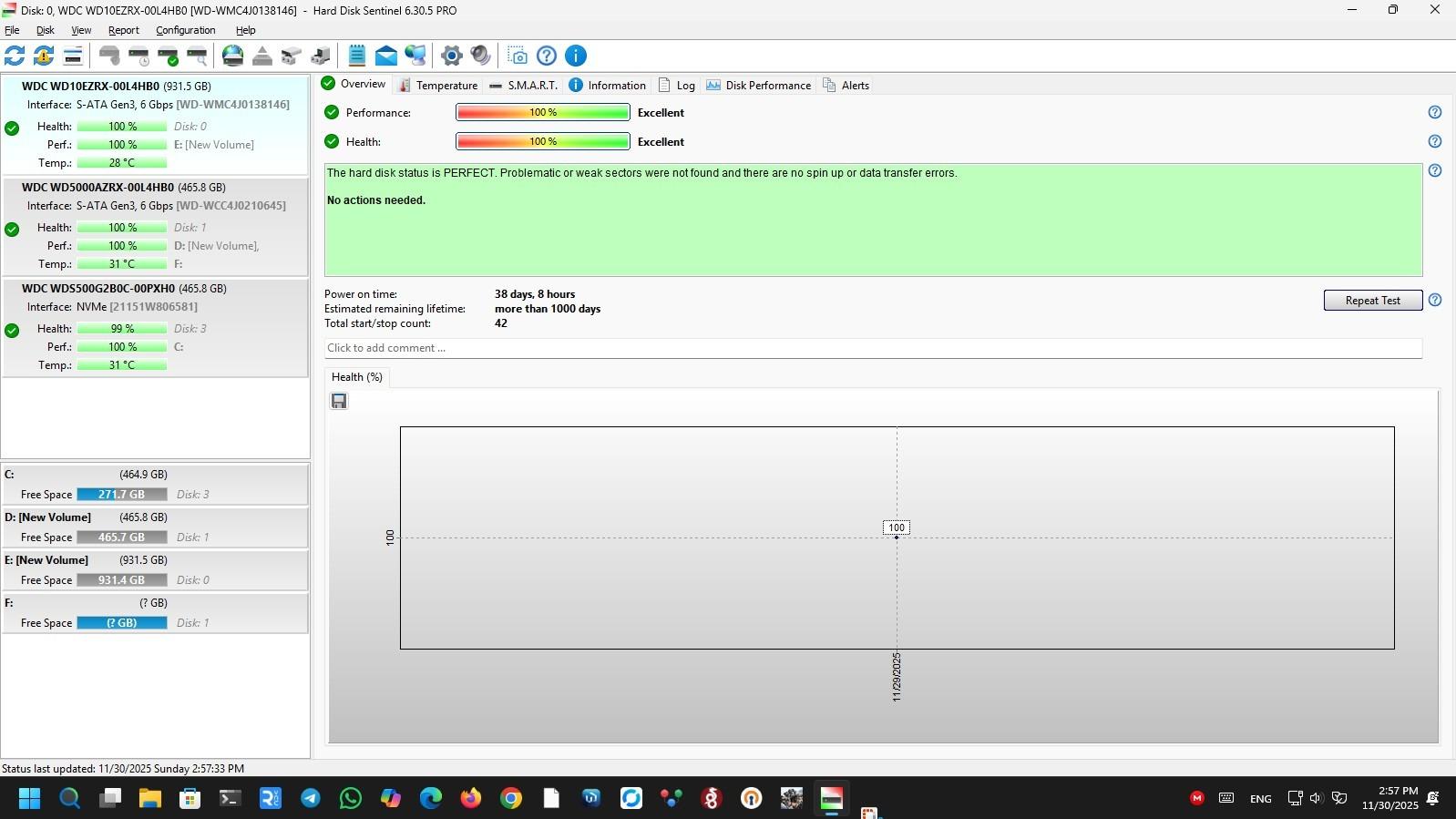
Task: Click the comment input field
Action: pyautogui.click(x=872, y=348)
